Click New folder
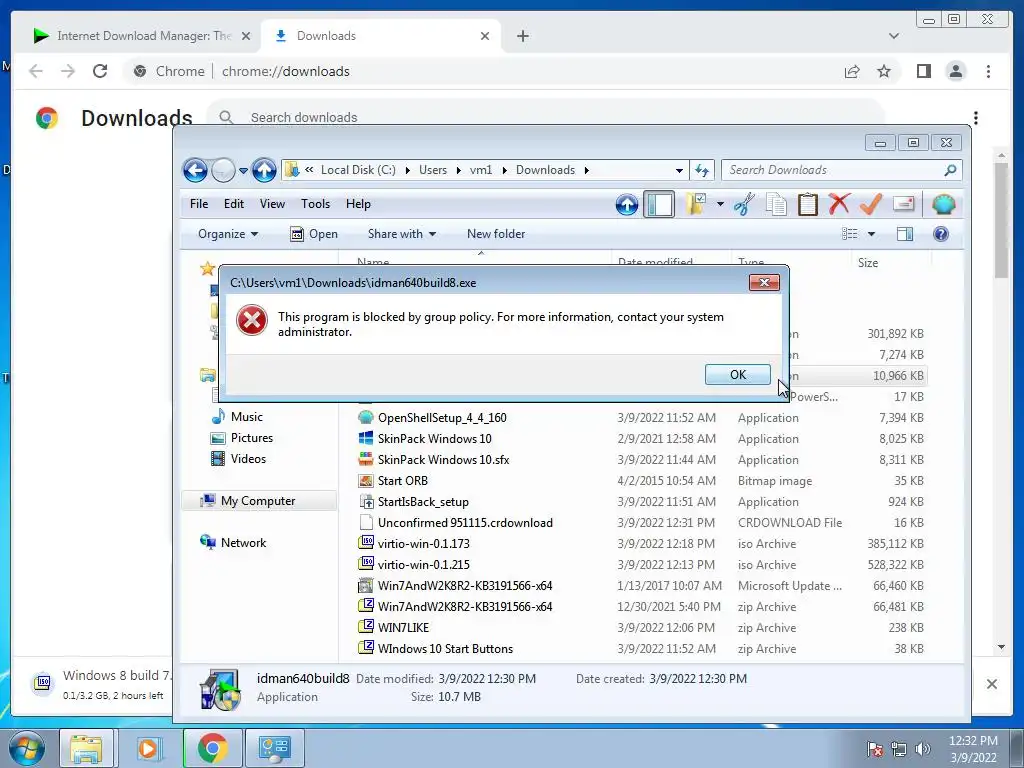Screen dimensions: 1024x768 (x=496, y=234)
